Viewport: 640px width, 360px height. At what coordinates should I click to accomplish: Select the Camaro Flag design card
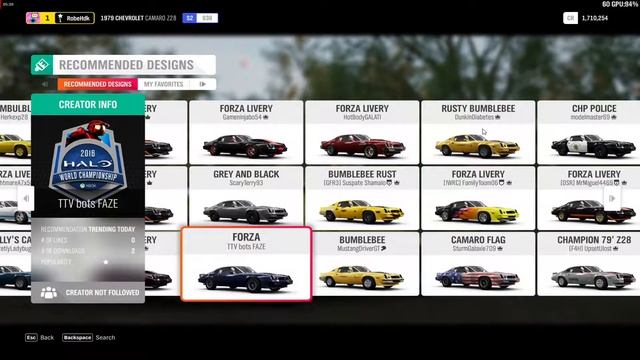pyautogui.click(x=478, y=264)
